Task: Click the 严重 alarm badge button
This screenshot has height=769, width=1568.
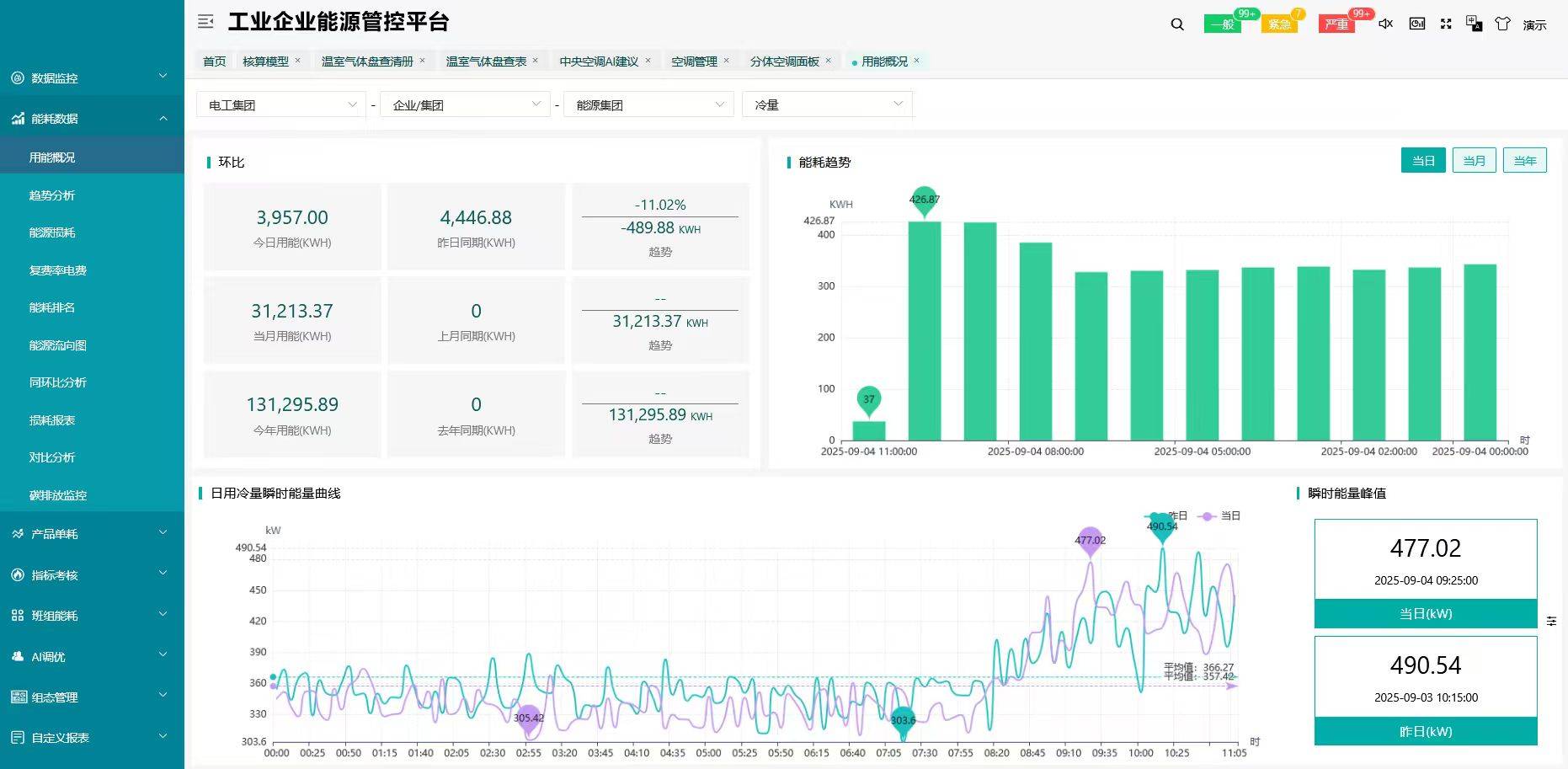Action: point(1336,24)
